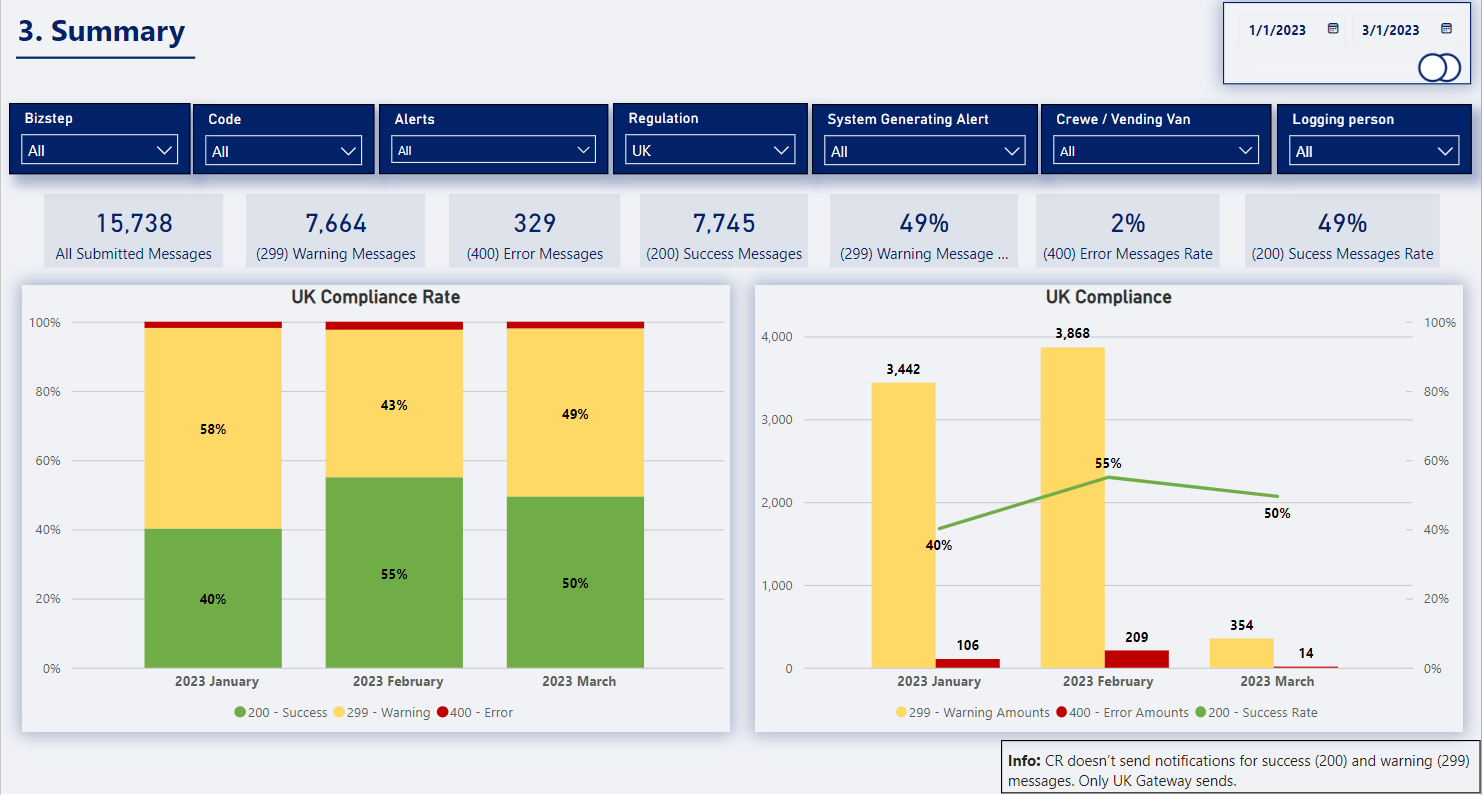Click the 106 error bar for January
Viewport: 1483px width, 795px height.
point(967,663)
